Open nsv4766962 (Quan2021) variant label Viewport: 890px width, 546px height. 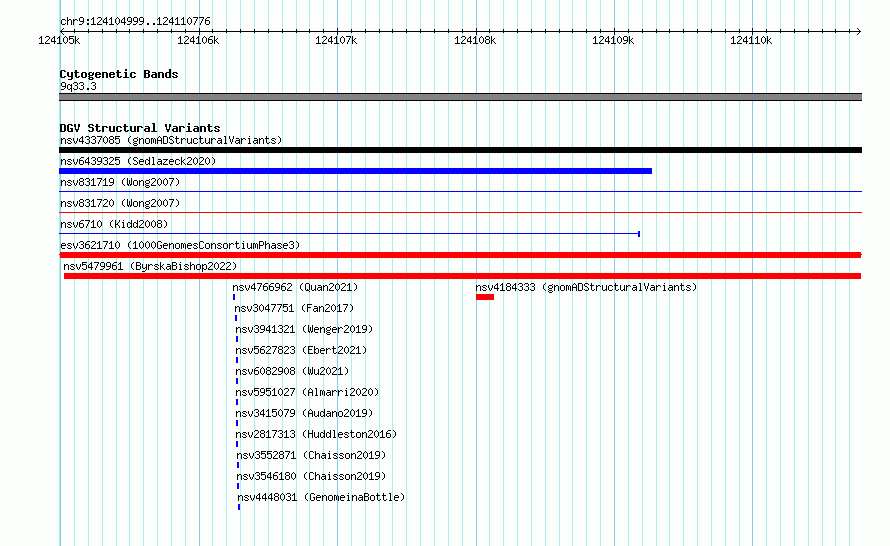295,287
